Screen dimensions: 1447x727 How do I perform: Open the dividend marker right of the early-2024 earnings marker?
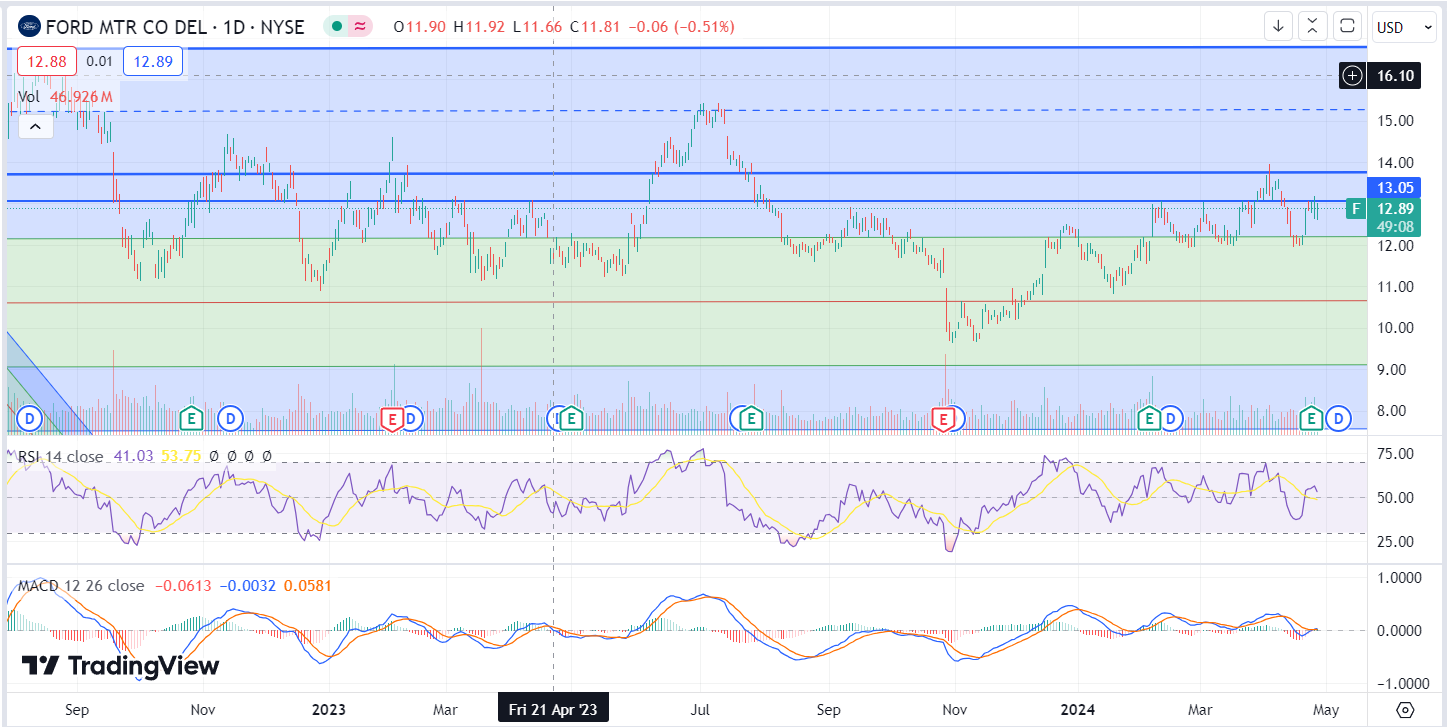pos(1170,418)
